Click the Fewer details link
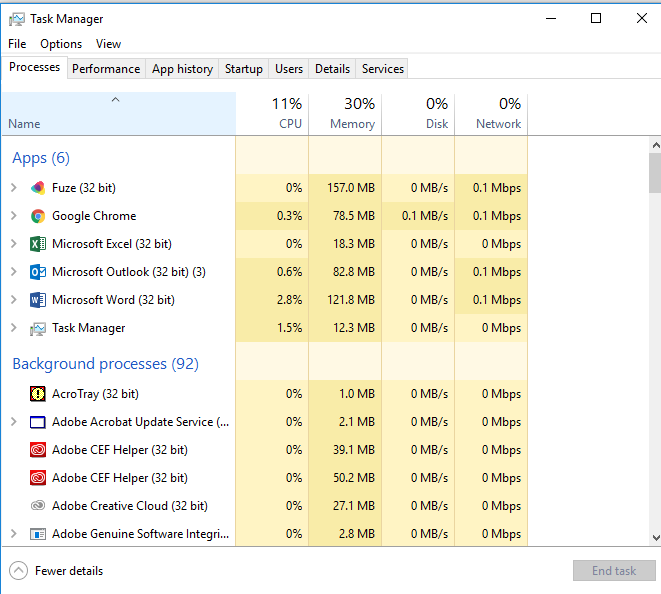Viewport: 661px width, 594px height. 69,571
